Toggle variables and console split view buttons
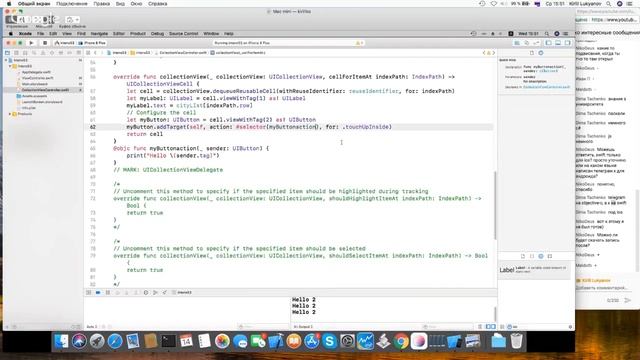This screenshot has height=360, width=640. point(491,327)
